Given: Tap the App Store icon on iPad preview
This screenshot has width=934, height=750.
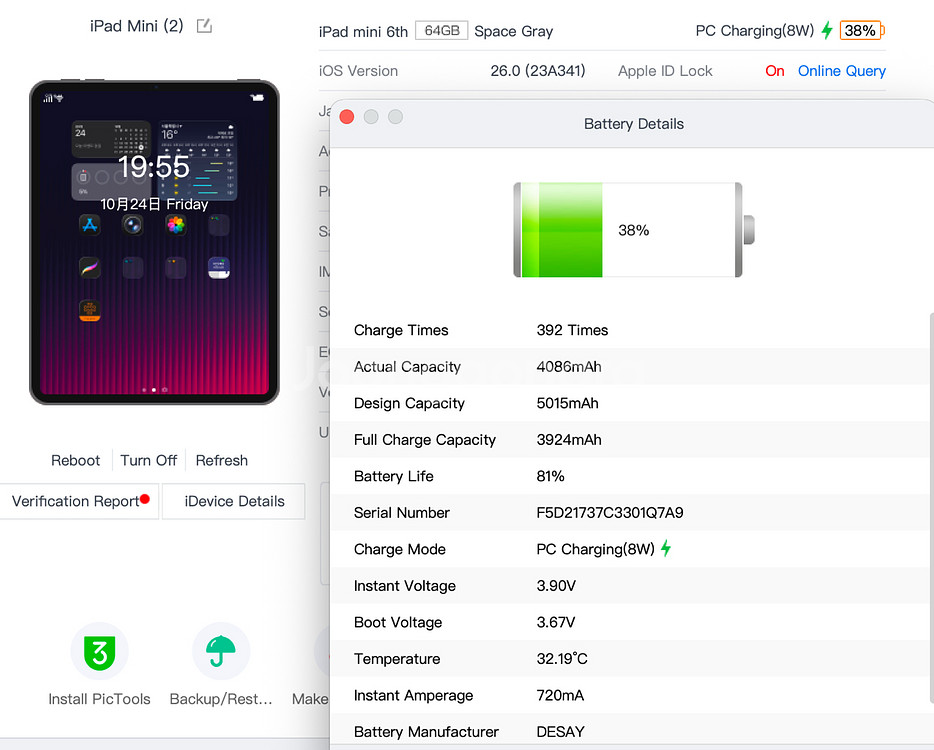Looking at the screenshot, I should pyautogui.click(x=90, y=225).
